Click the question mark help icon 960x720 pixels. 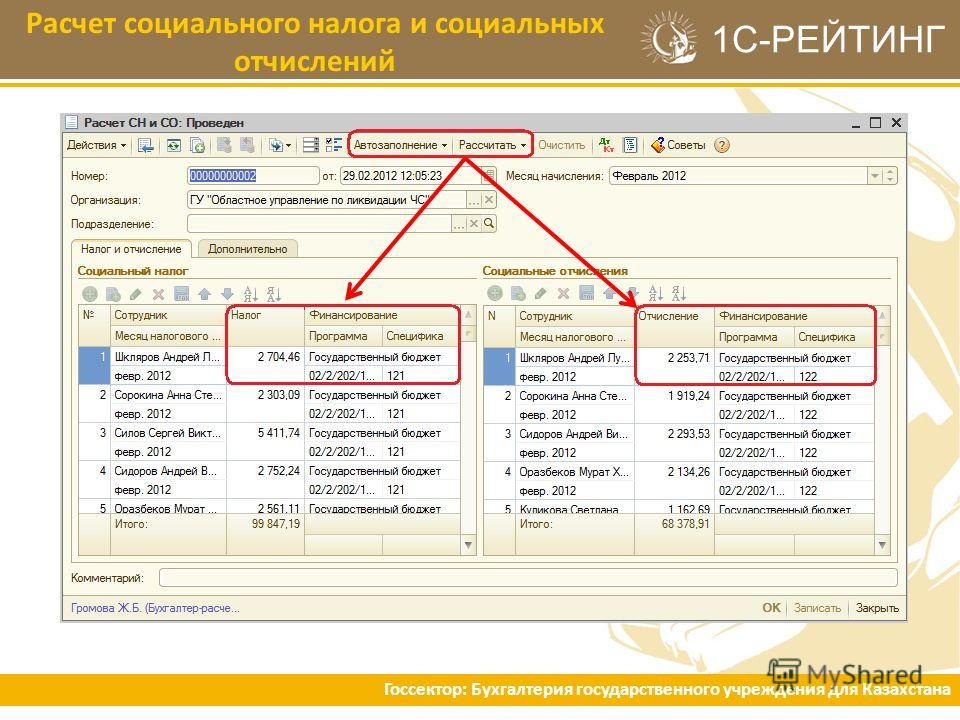[722, 145]
